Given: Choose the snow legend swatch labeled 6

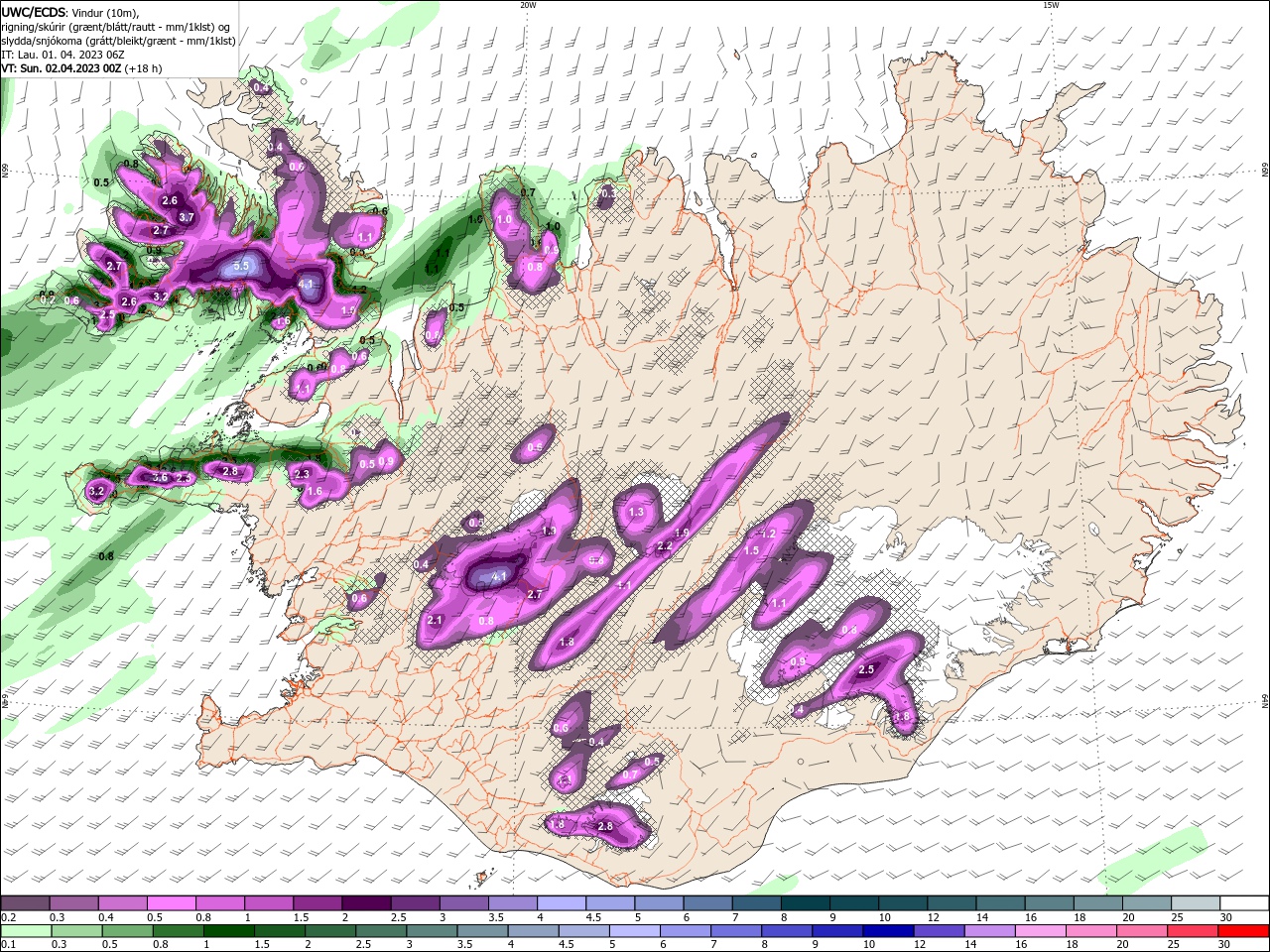Looking at the screenshot, I should pos(706,903).
